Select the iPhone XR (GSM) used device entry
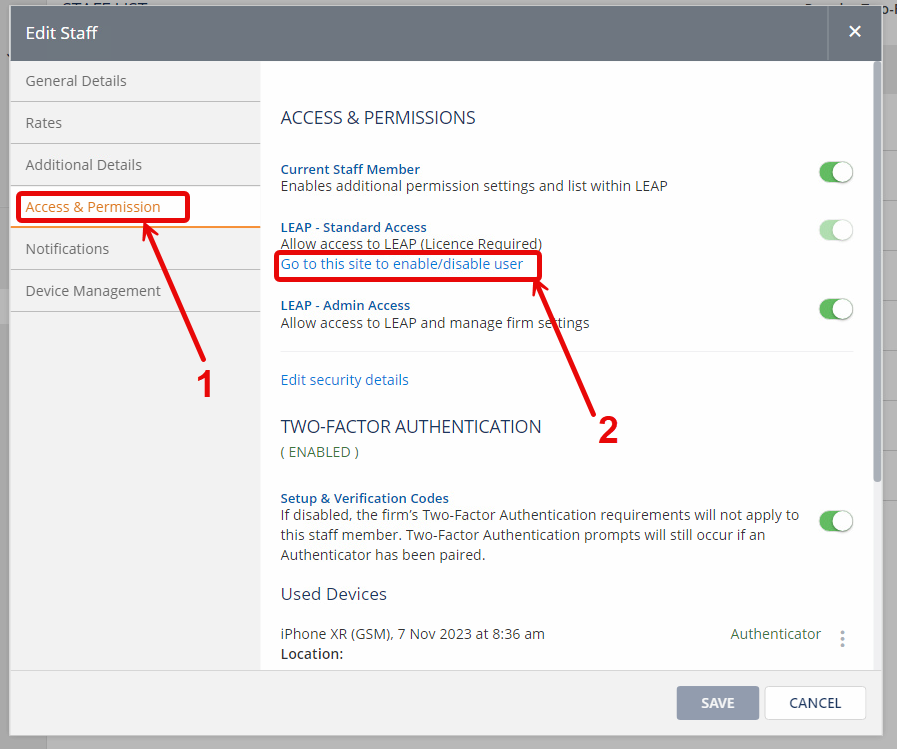 tap(412, 634)
